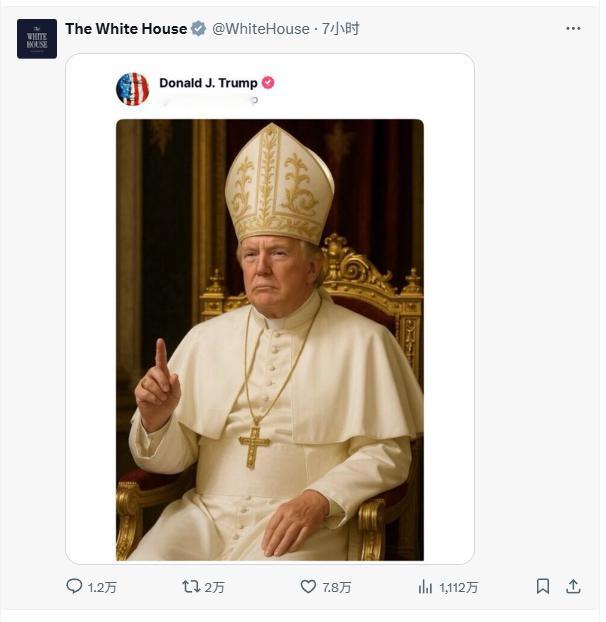Click the repost arrows icon
The image size is (606, 622).
[191, 586]
